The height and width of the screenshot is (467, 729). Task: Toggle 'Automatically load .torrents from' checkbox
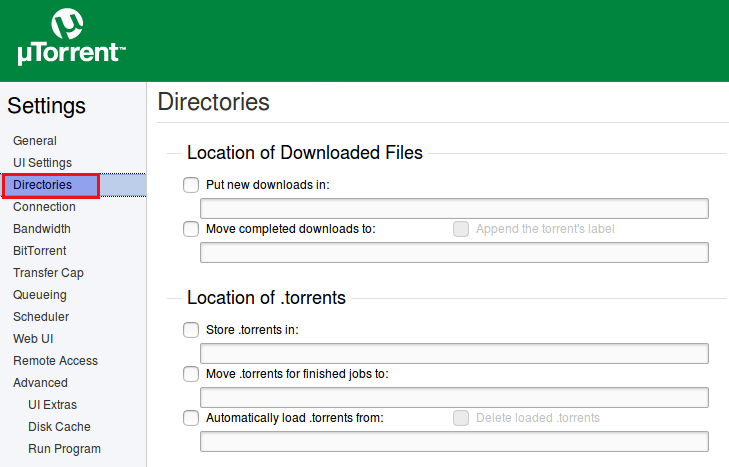point(191,418)
